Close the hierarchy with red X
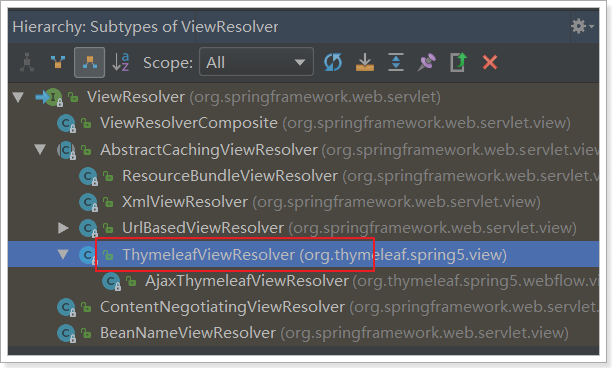This screenshot has height=368, width=612. point(490,62)
